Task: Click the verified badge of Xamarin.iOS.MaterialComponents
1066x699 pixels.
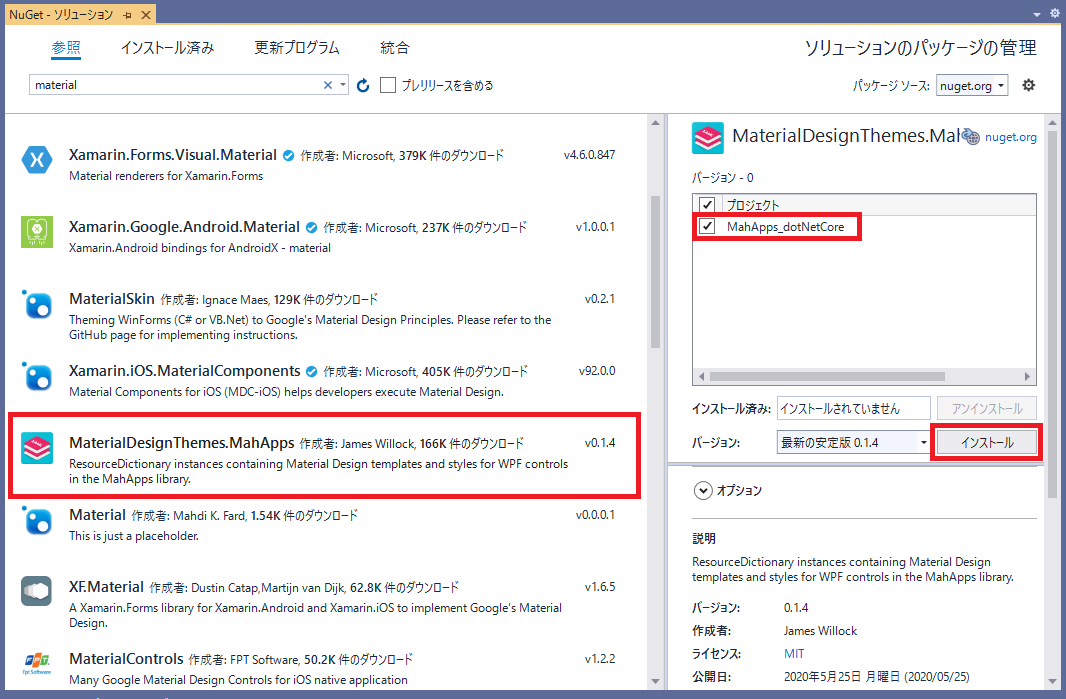Action: coord(311,372)
